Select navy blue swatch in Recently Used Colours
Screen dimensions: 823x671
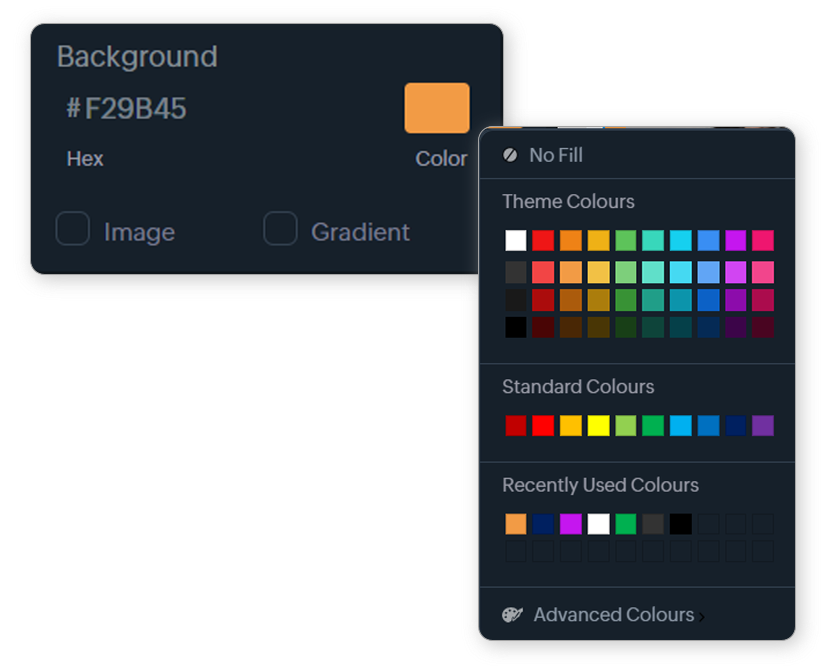(x=543, y=524)
